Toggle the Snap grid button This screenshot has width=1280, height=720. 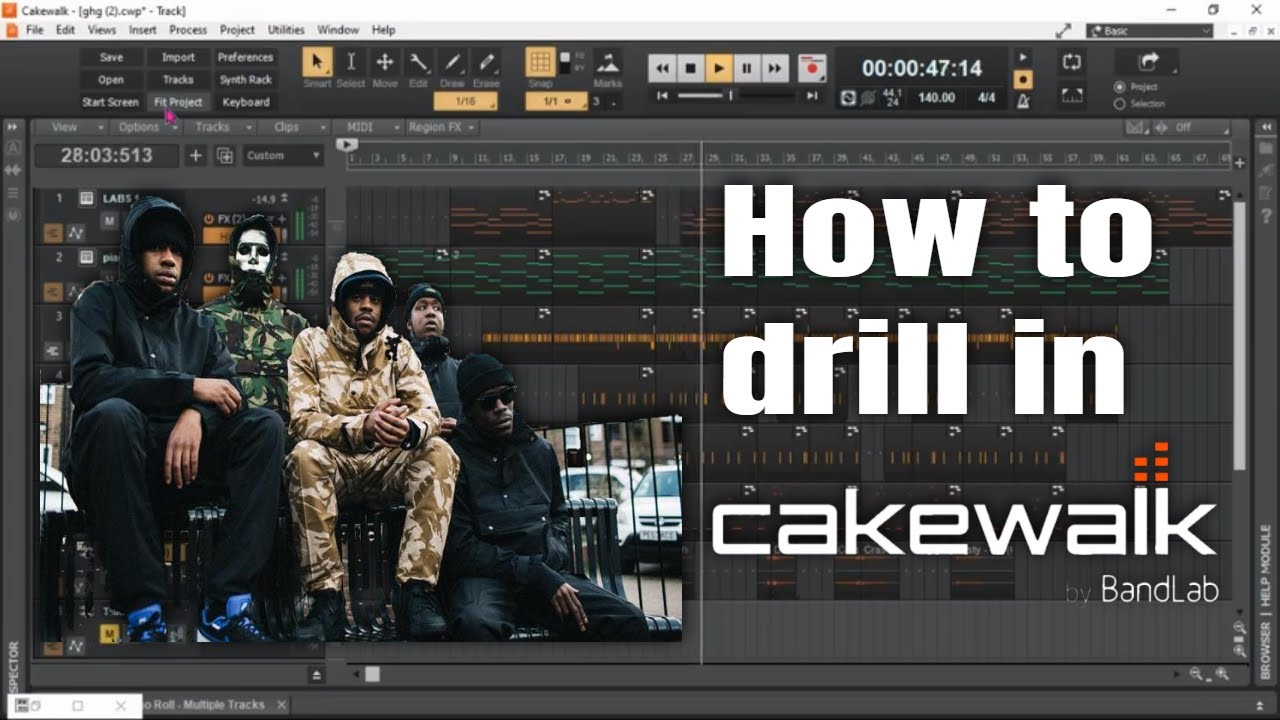click(x=540, y=62)
